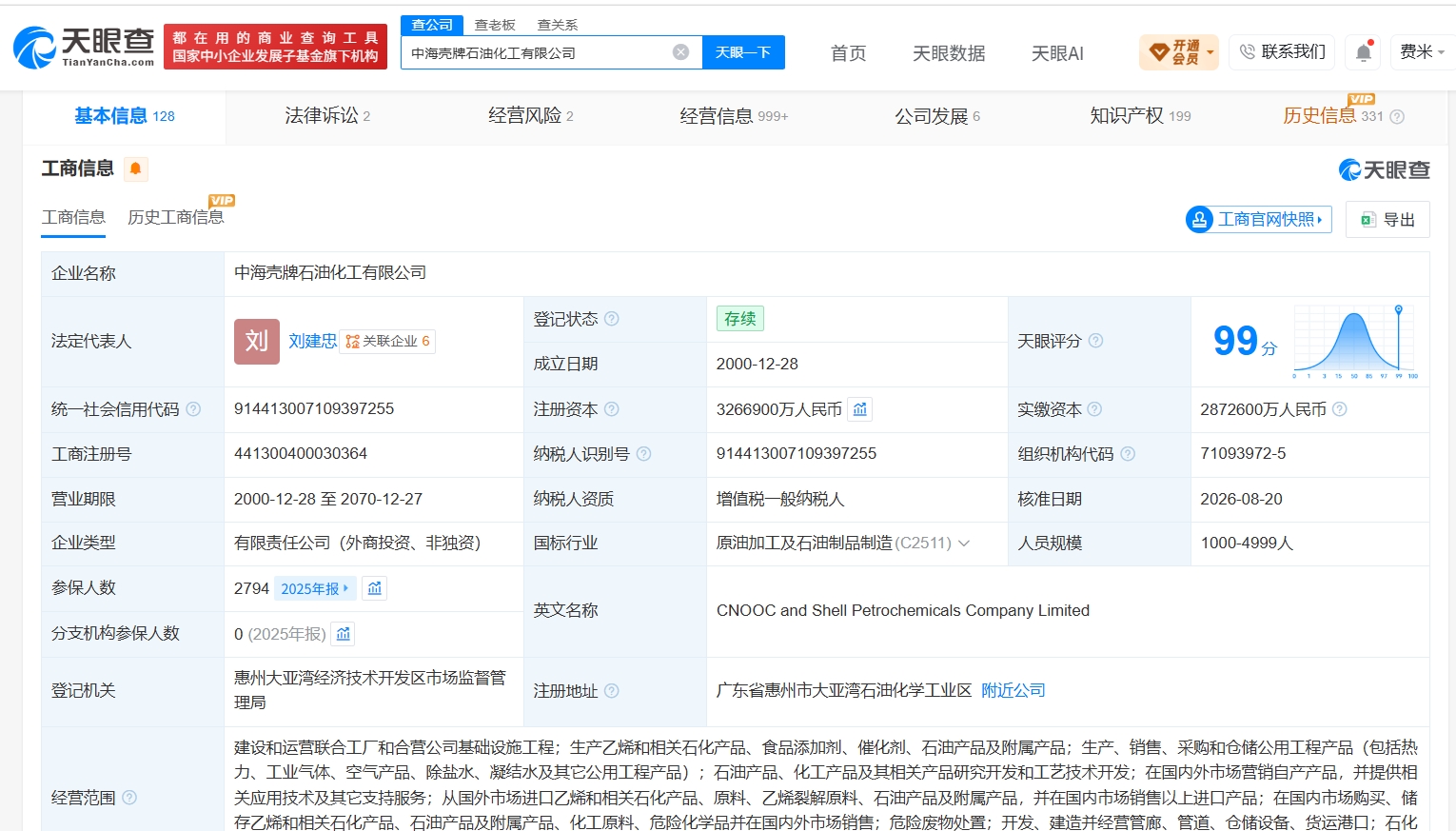Open legal representative 刘建忠 link
Viewport: 1456px width, 831px height.
tap(313, 342)
